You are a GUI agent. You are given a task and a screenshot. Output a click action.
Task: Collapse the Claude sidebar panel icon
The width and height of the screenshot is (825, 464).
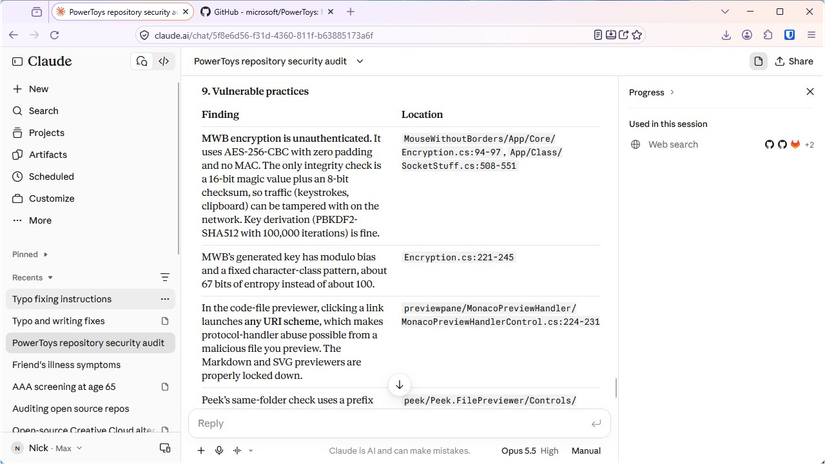click(x=17, y=62)
